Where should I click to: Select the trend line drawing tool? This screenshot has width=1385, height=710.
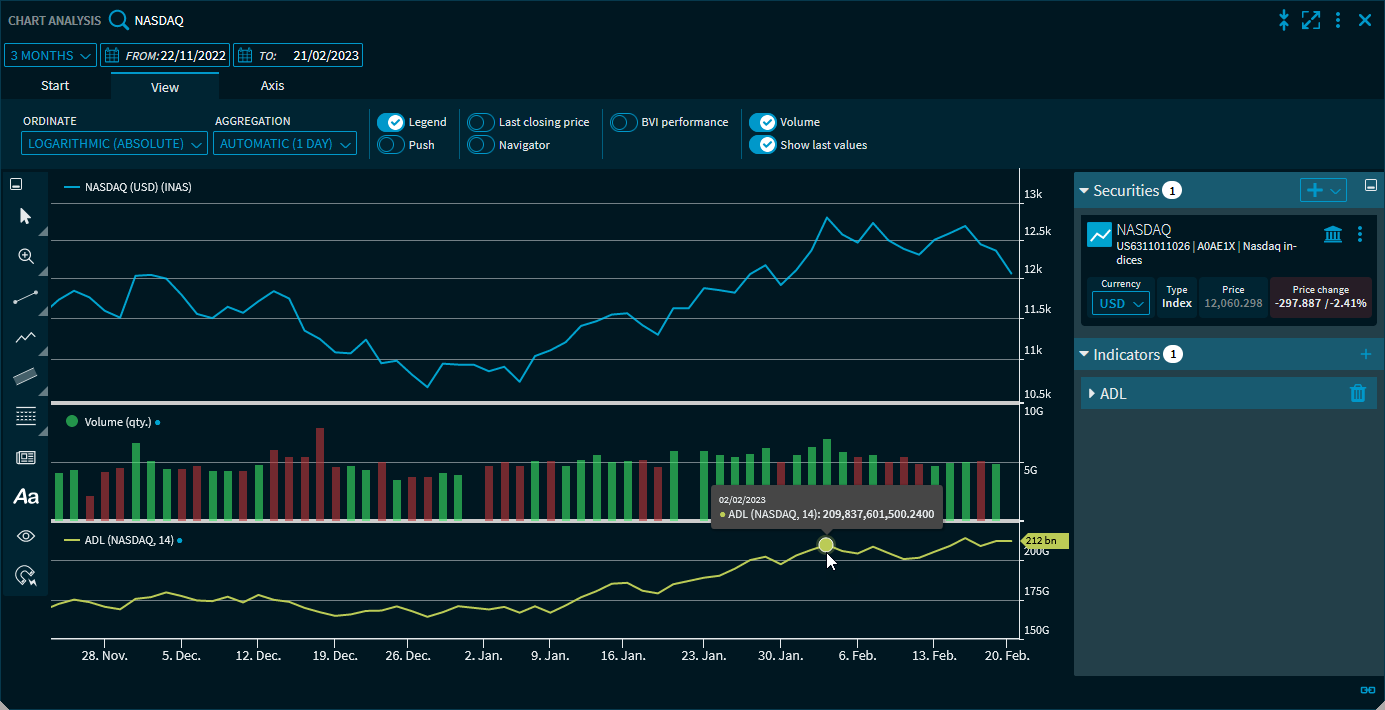click(26, 297)
